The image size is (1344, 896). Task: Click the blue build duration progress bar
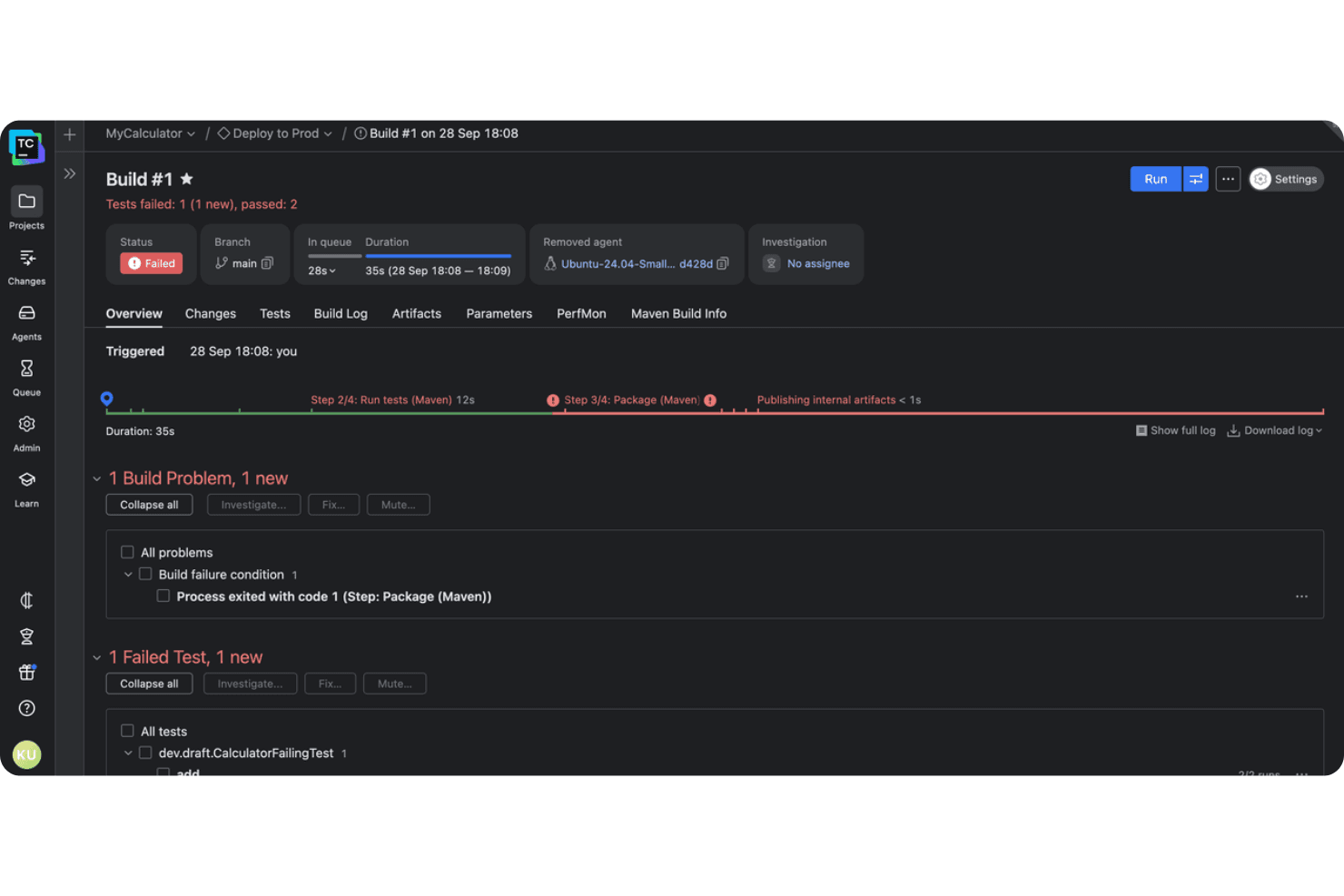438,256
